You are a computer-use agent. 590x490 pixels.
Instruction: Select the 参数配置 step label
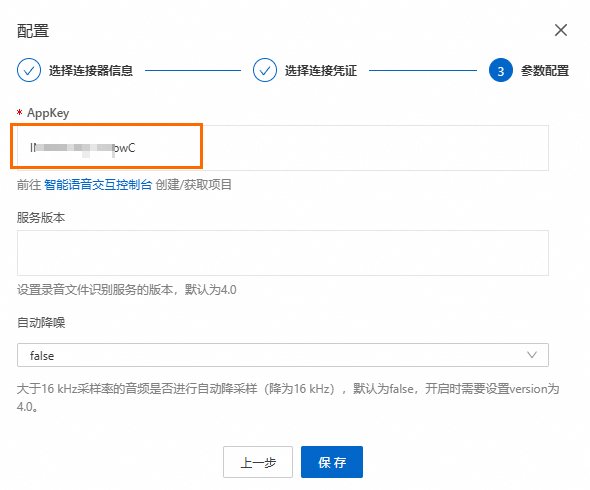[x=545, y=70]
